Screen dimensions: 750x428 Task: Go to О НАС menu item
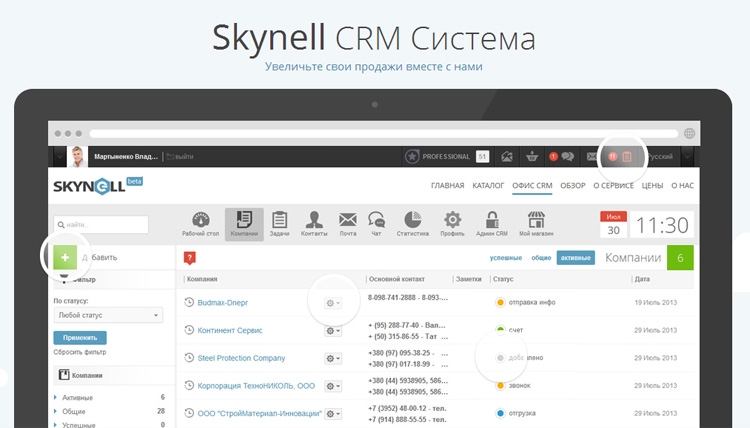[682, 186]
